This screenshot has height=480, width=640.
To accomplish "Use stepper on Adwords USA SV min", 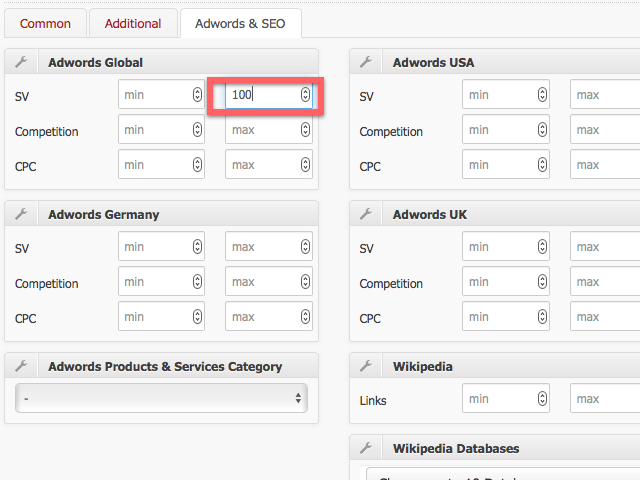I will [542, 95].
